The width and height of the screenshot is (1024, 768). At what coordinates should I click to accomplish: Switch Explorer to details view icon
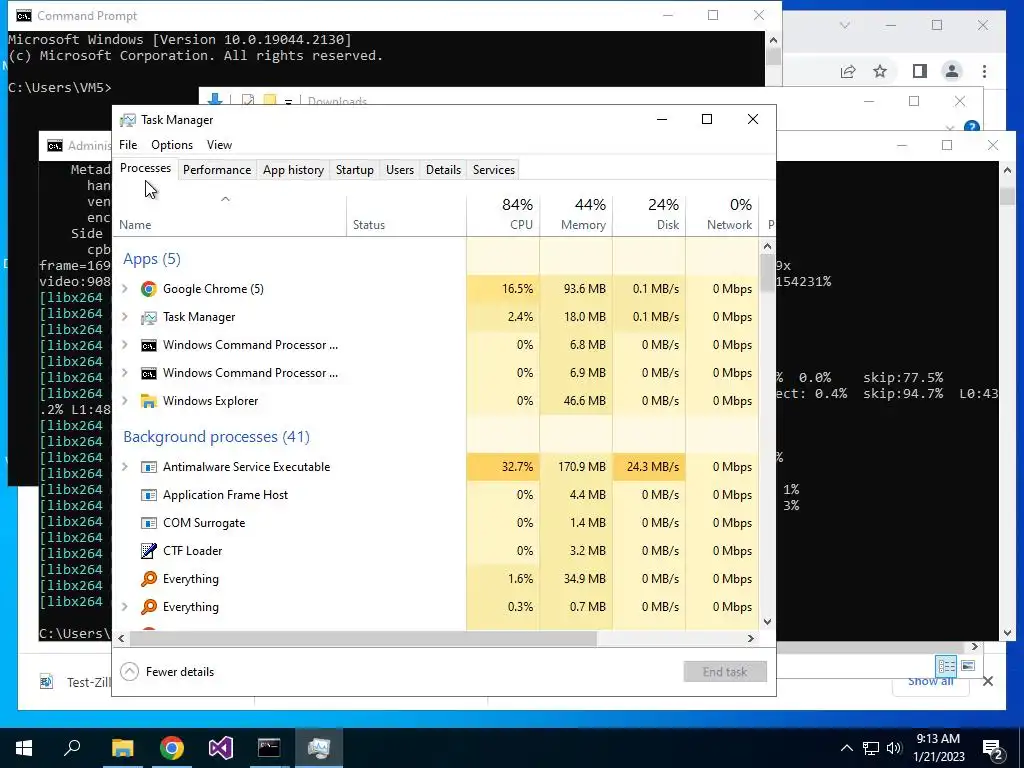(946, 665)
